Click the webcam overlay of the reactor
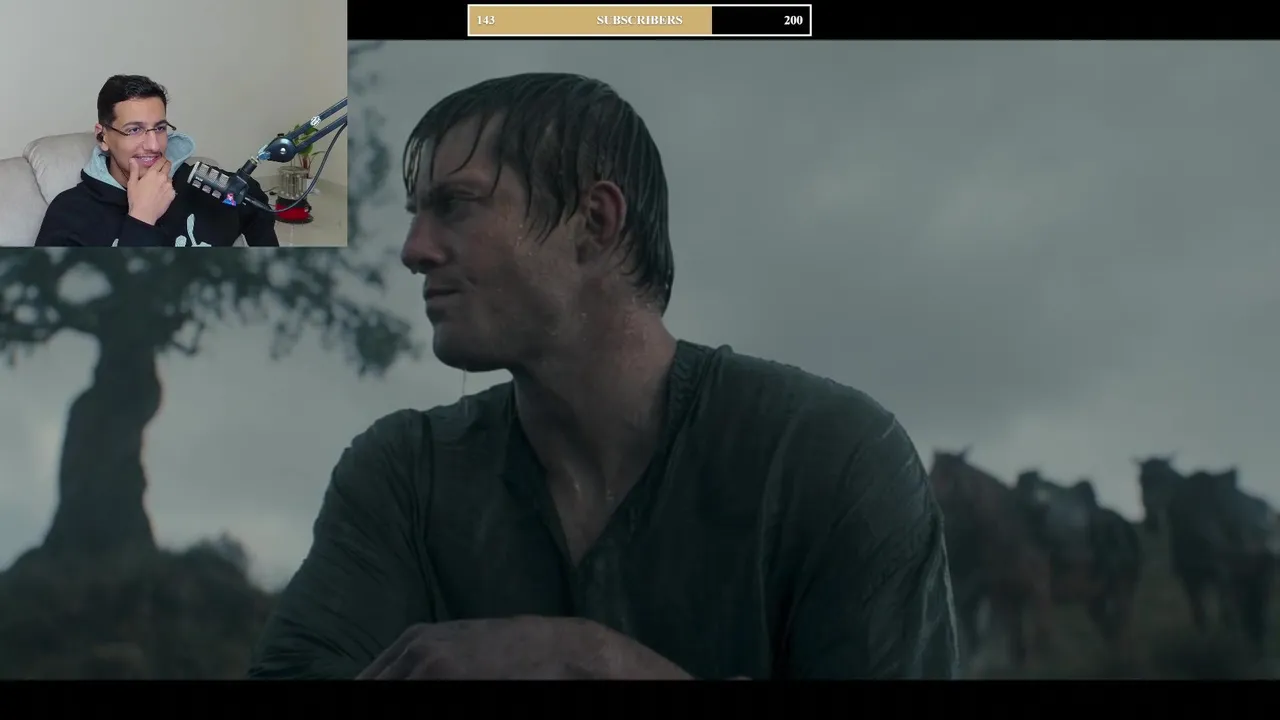This screenshot has height=720, width=1280. 173,123
